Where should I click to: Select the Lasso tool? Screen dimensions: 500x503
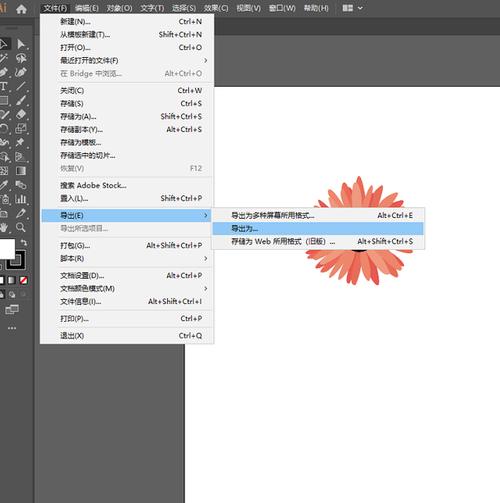pos(21,59)
